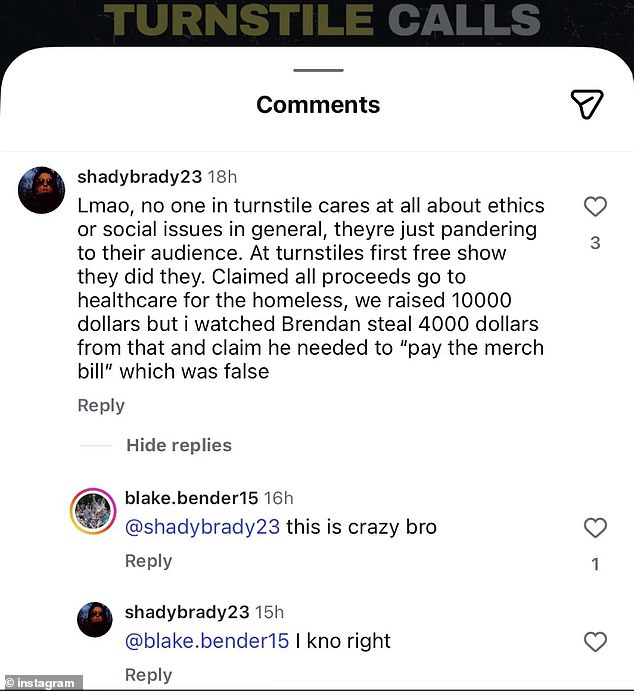Viewport: 634px width, 691px height.
Task: View the 3 likes on the top comment
Action: click(x=595, y=243)
